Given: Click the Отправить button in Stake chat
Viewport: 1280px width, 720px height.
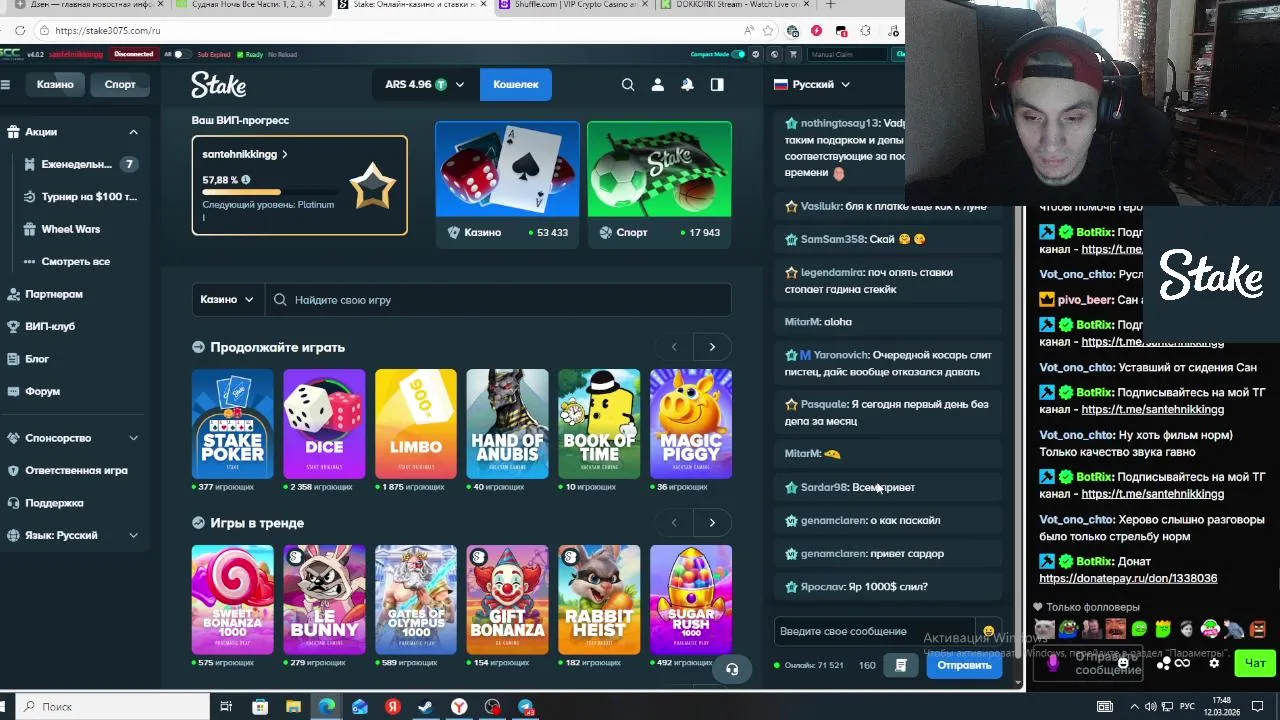Looking at the screenshot, I should point(964,665).
